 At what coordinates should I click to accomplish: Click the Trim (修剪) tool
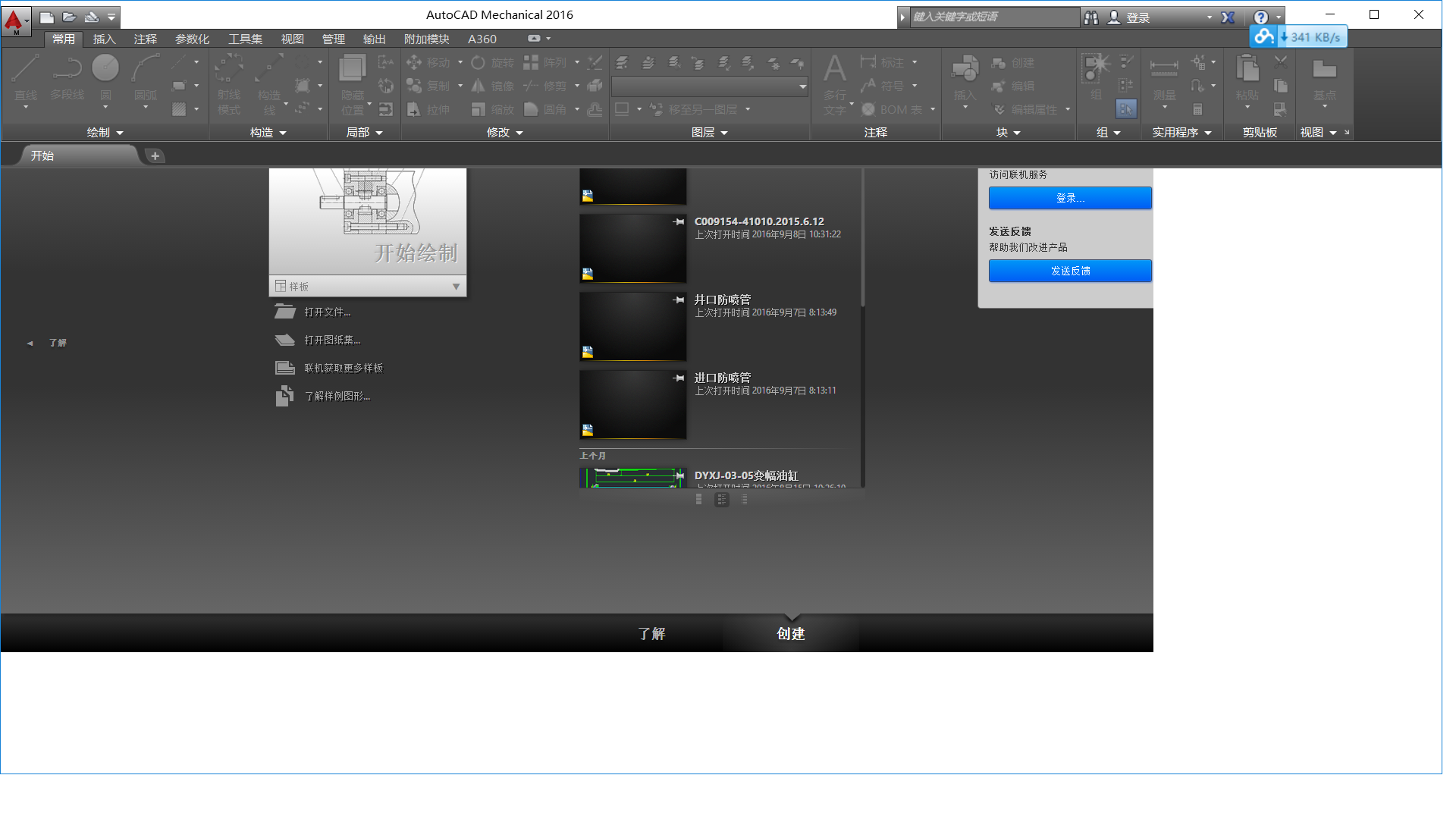click(545, 86)
